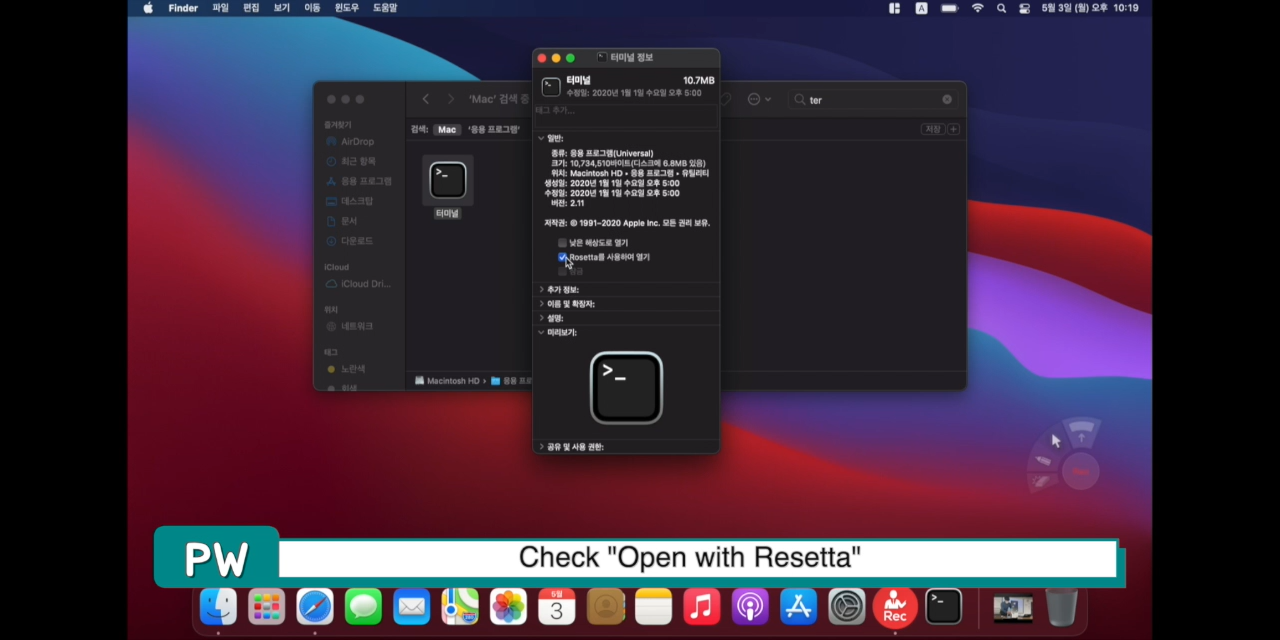Open the Apple menu

pyautogui.click(x=148, y=8)
